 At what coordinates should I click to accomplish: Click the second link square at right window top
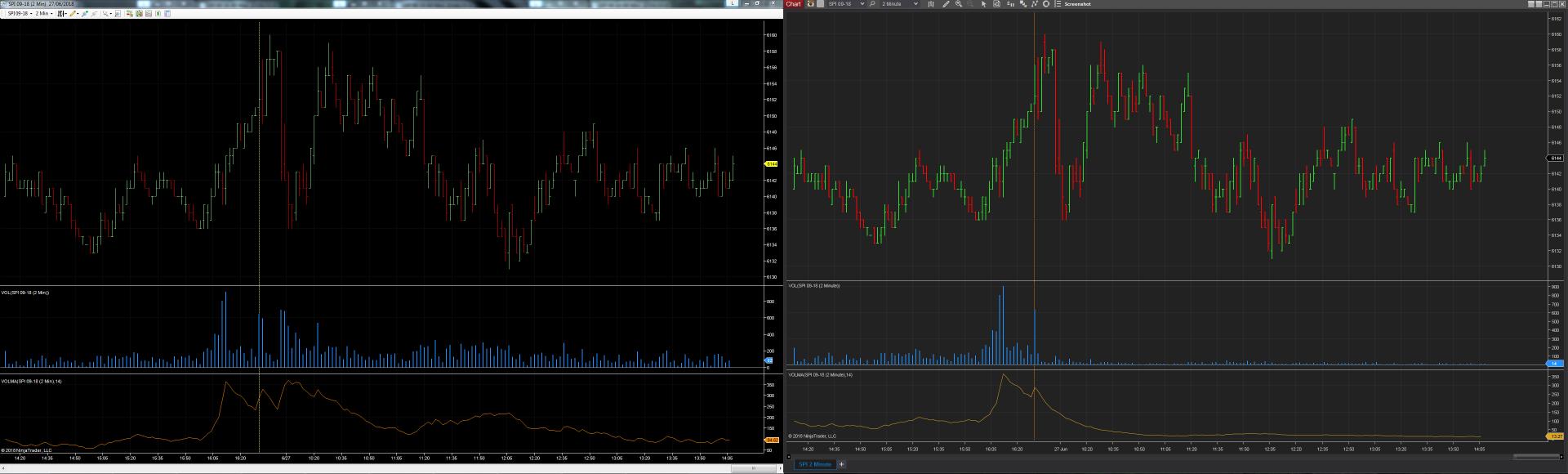(x=1539, y=4)
